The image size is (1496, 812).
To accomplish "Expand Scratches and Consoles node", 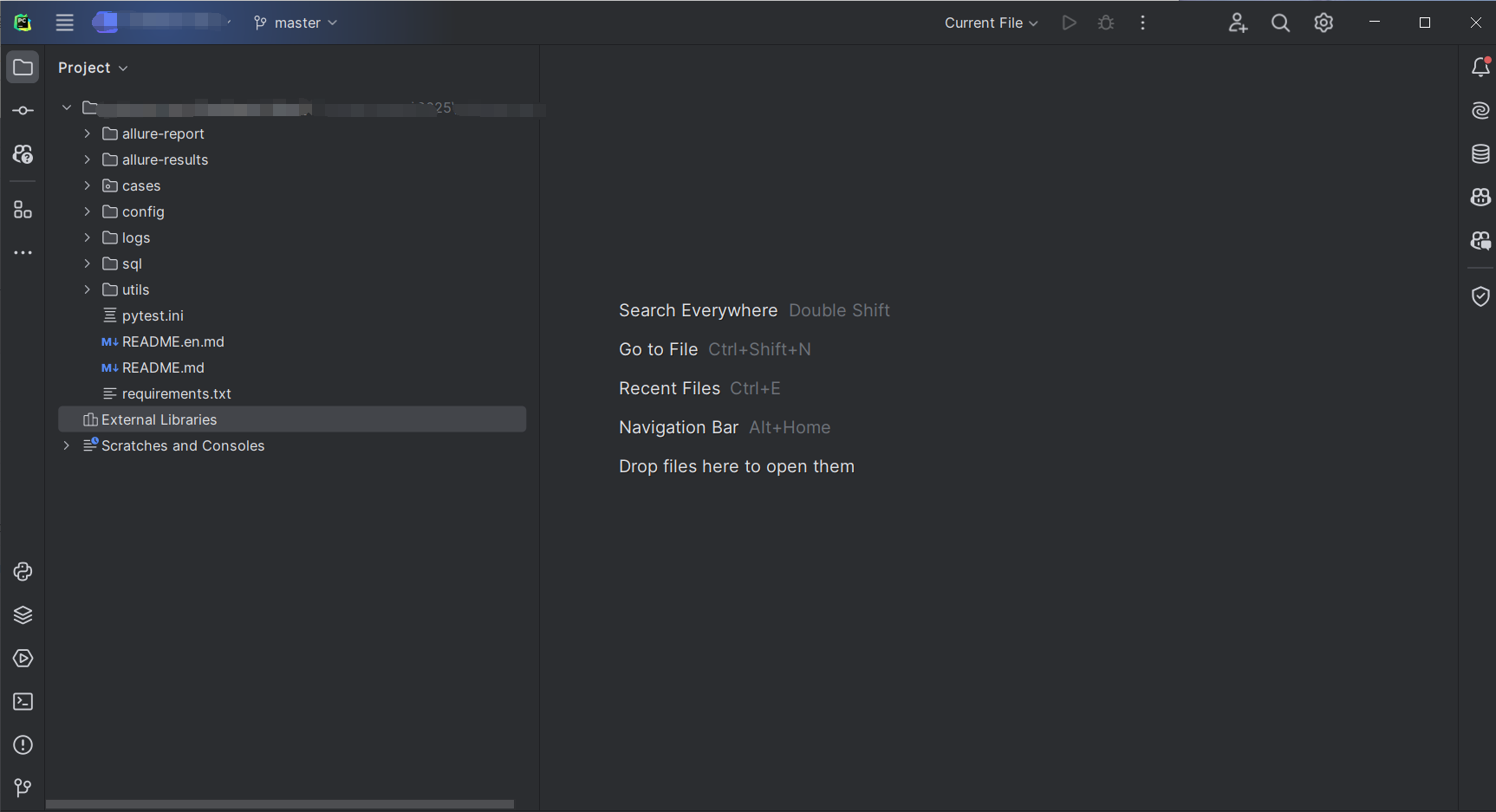I will pyautogui.click(x=67, y=445).
